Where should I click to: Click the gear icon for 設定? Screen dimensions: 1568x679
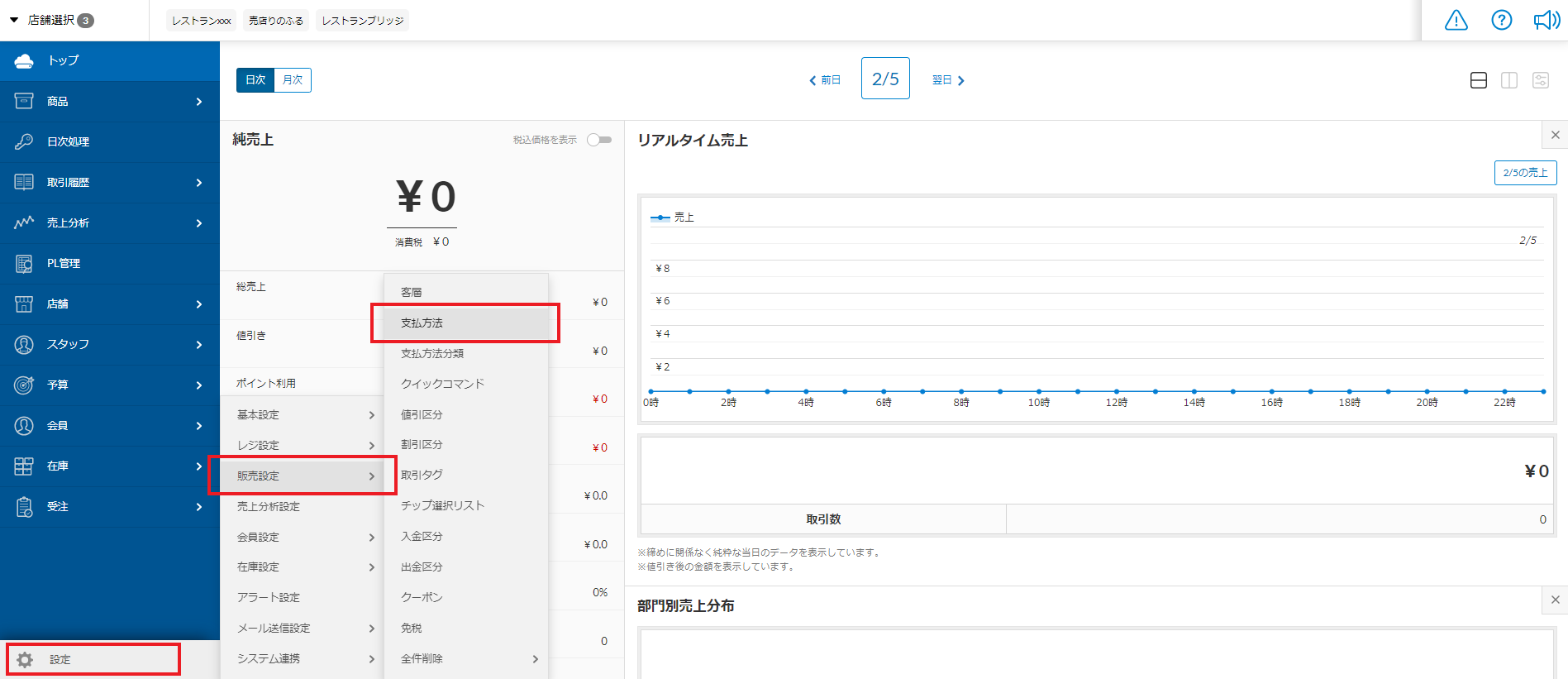point(25,659)
